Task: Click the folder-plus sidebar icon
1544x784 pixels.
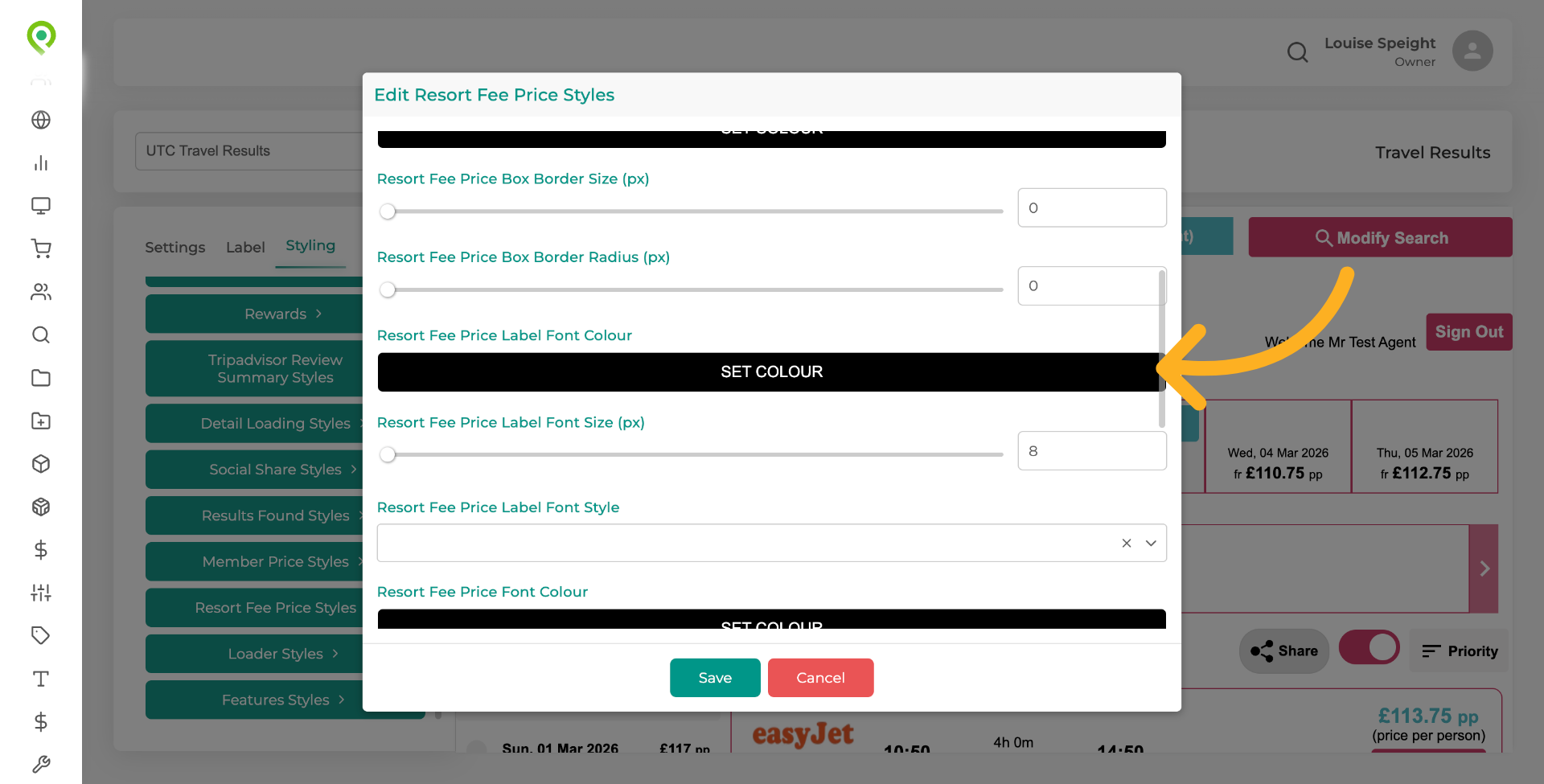Action: tap(41, 421)
